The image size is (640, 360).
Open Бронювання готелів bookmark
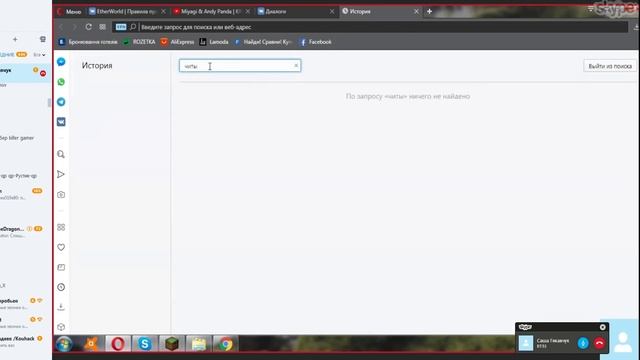88,42
